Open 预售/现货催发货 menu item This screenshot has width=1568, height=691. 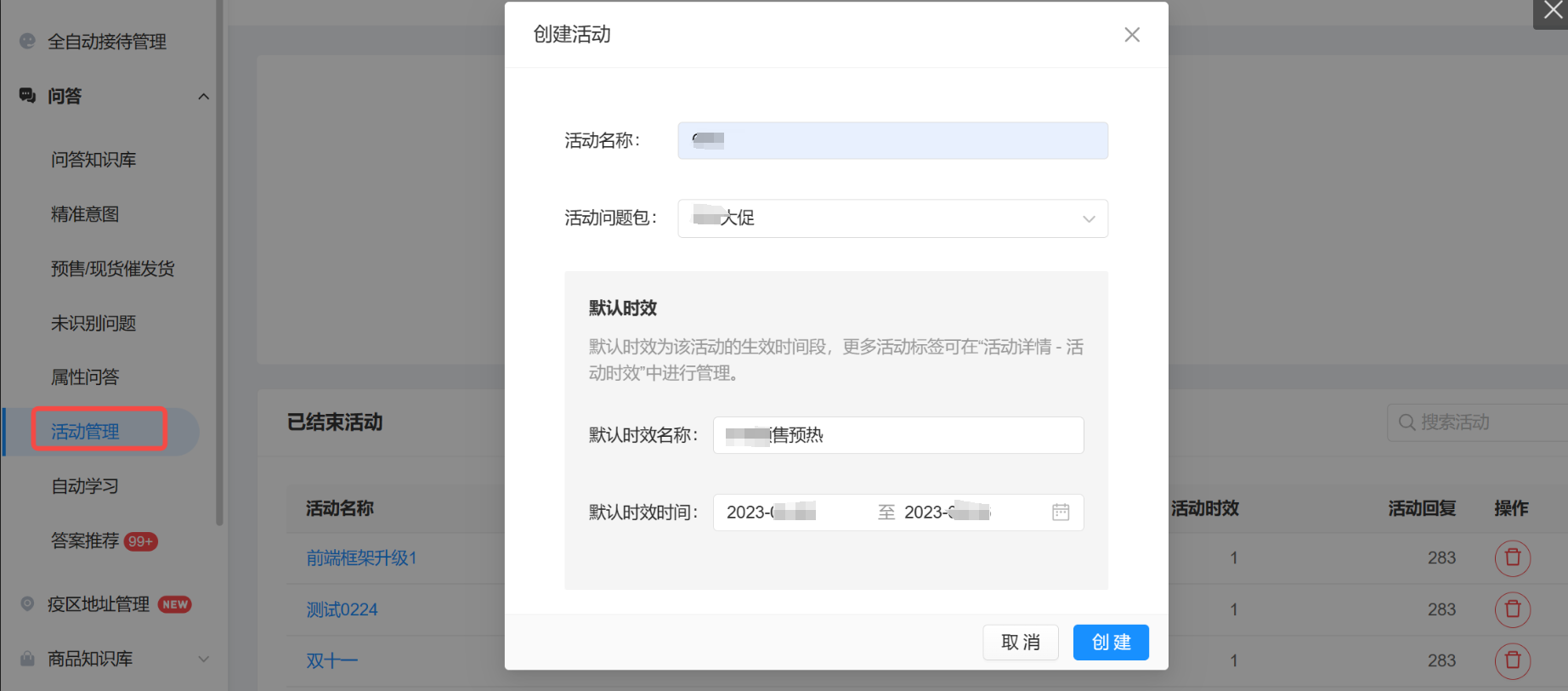pos(113,269)
